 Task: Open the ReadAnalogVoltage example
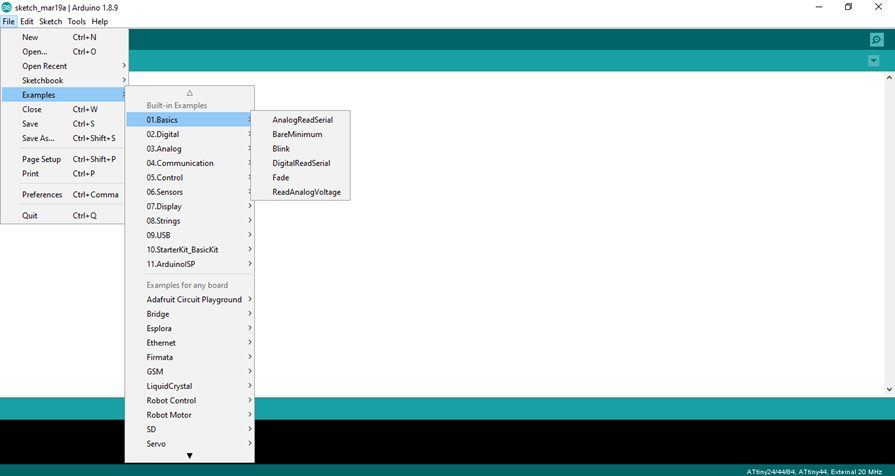coord(301,192)
